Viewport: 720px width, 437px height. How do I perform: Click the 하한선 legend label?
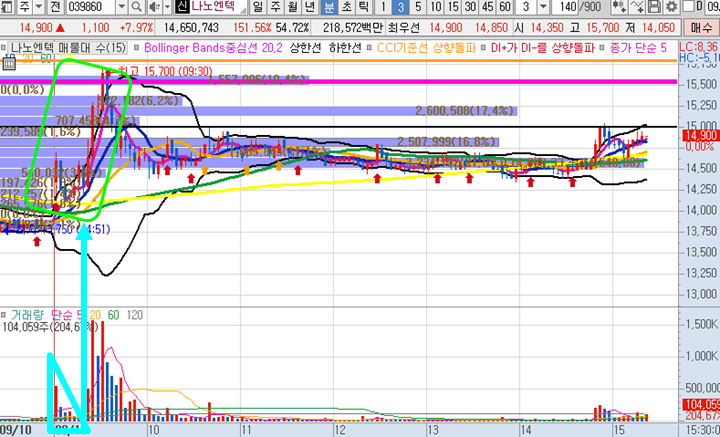coord(345,47)
